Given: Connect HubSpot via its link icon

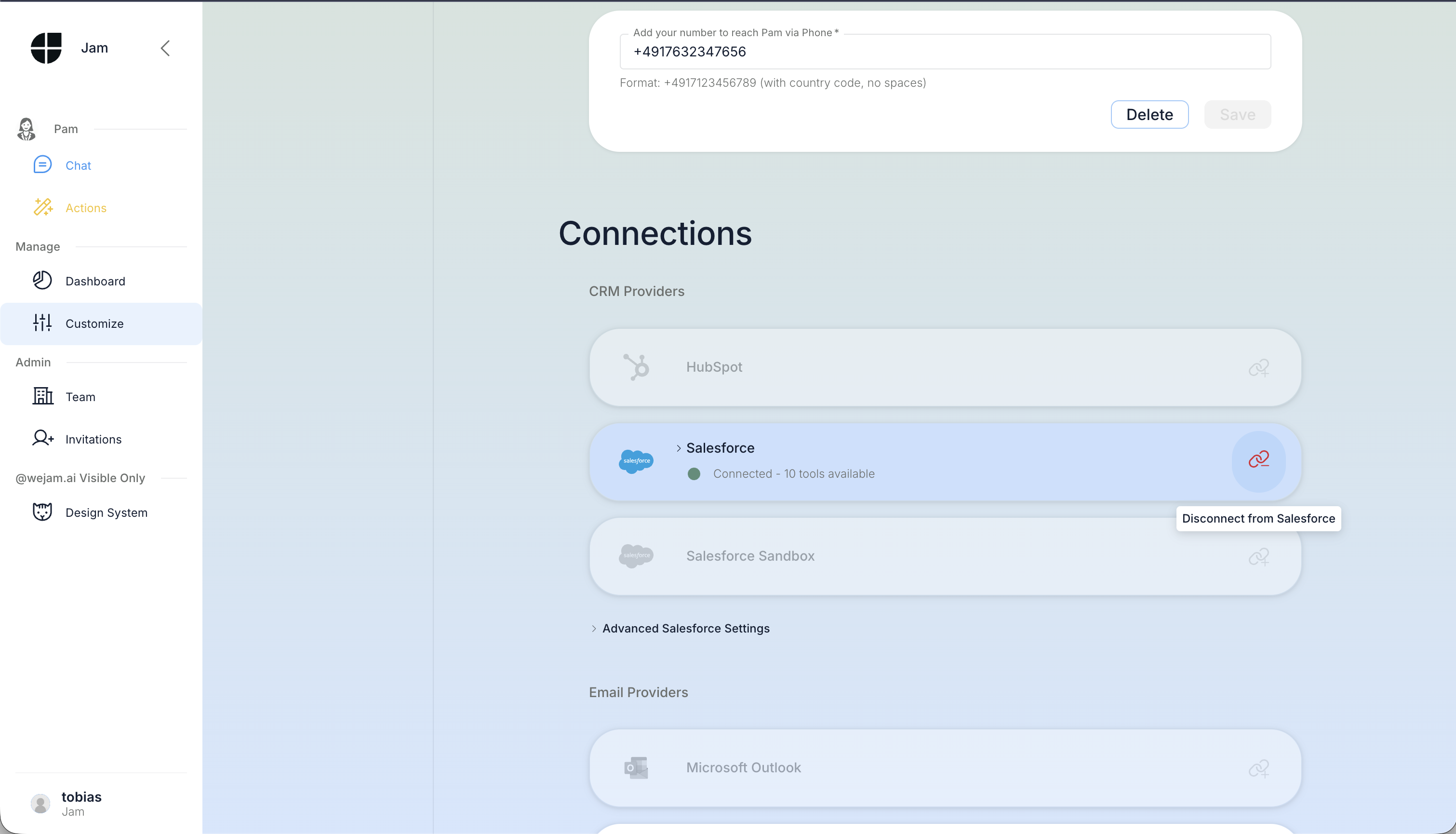Looking at the screenshot, I should tap(1258, 368).
